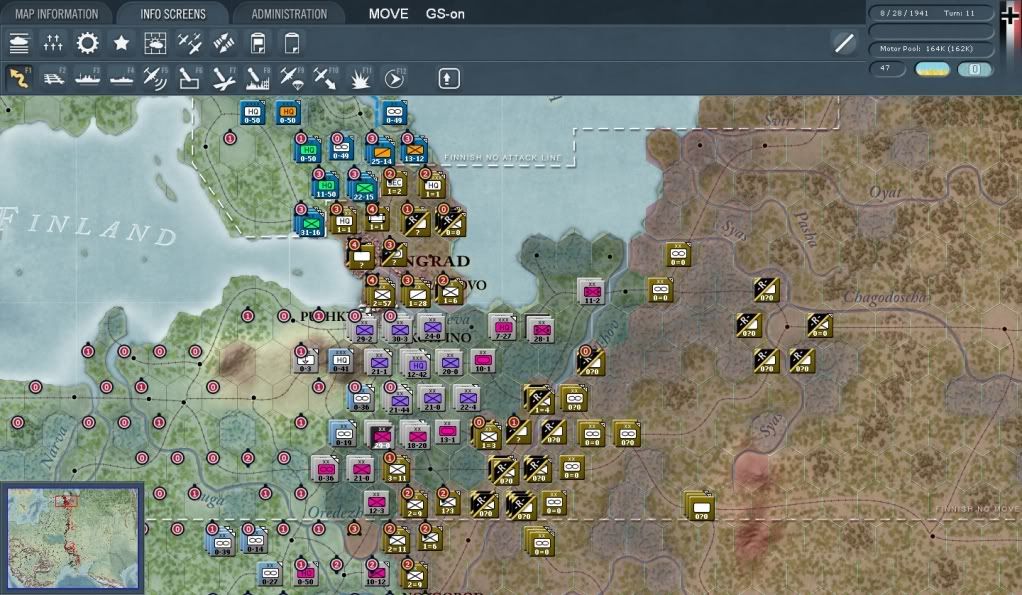Screen dimensions: 1022x595
Task: Select the German counter labeled 12-3
Action: [377, 502]
